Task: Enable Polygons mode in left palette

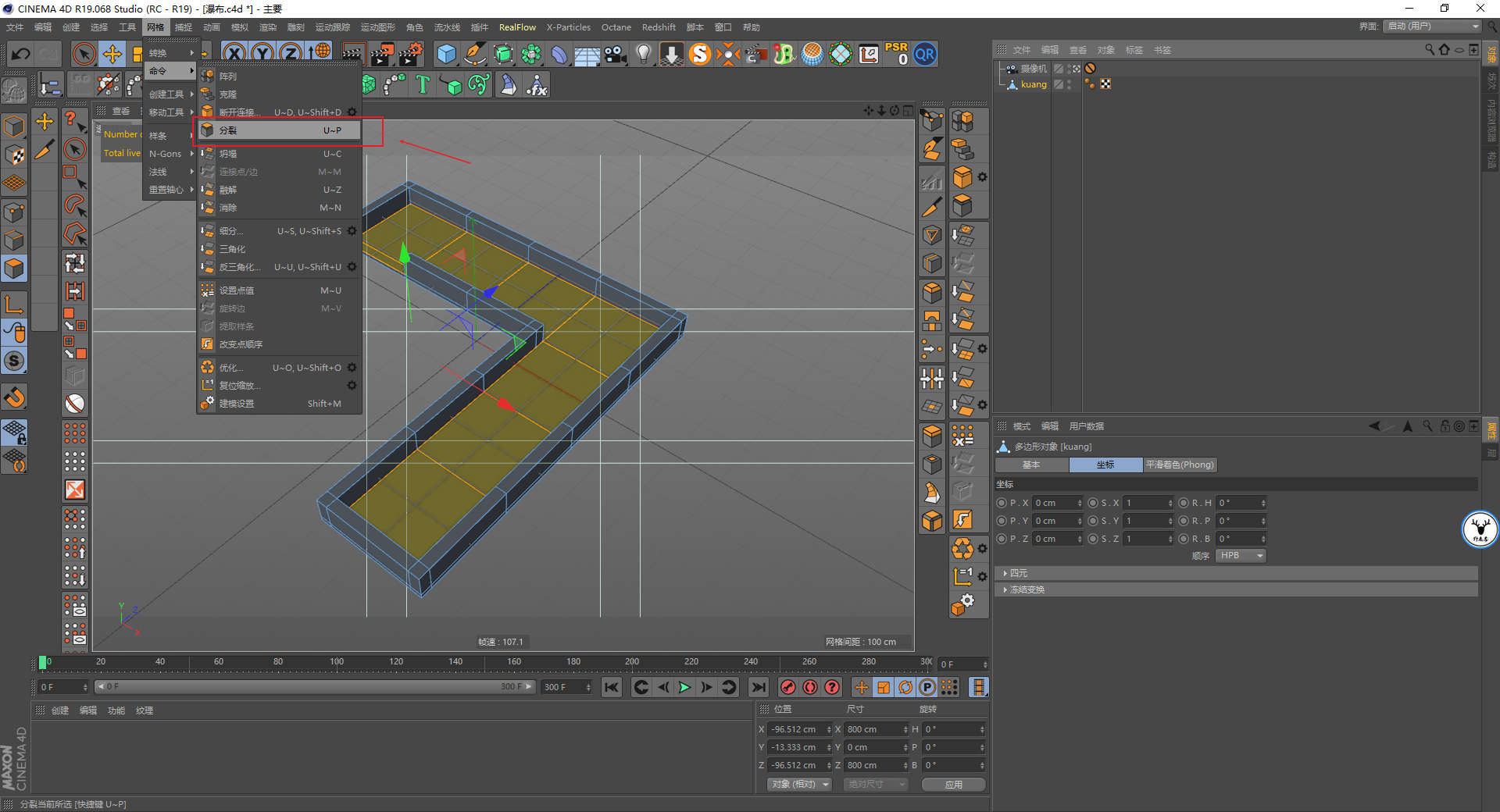Action: [14, 269]
